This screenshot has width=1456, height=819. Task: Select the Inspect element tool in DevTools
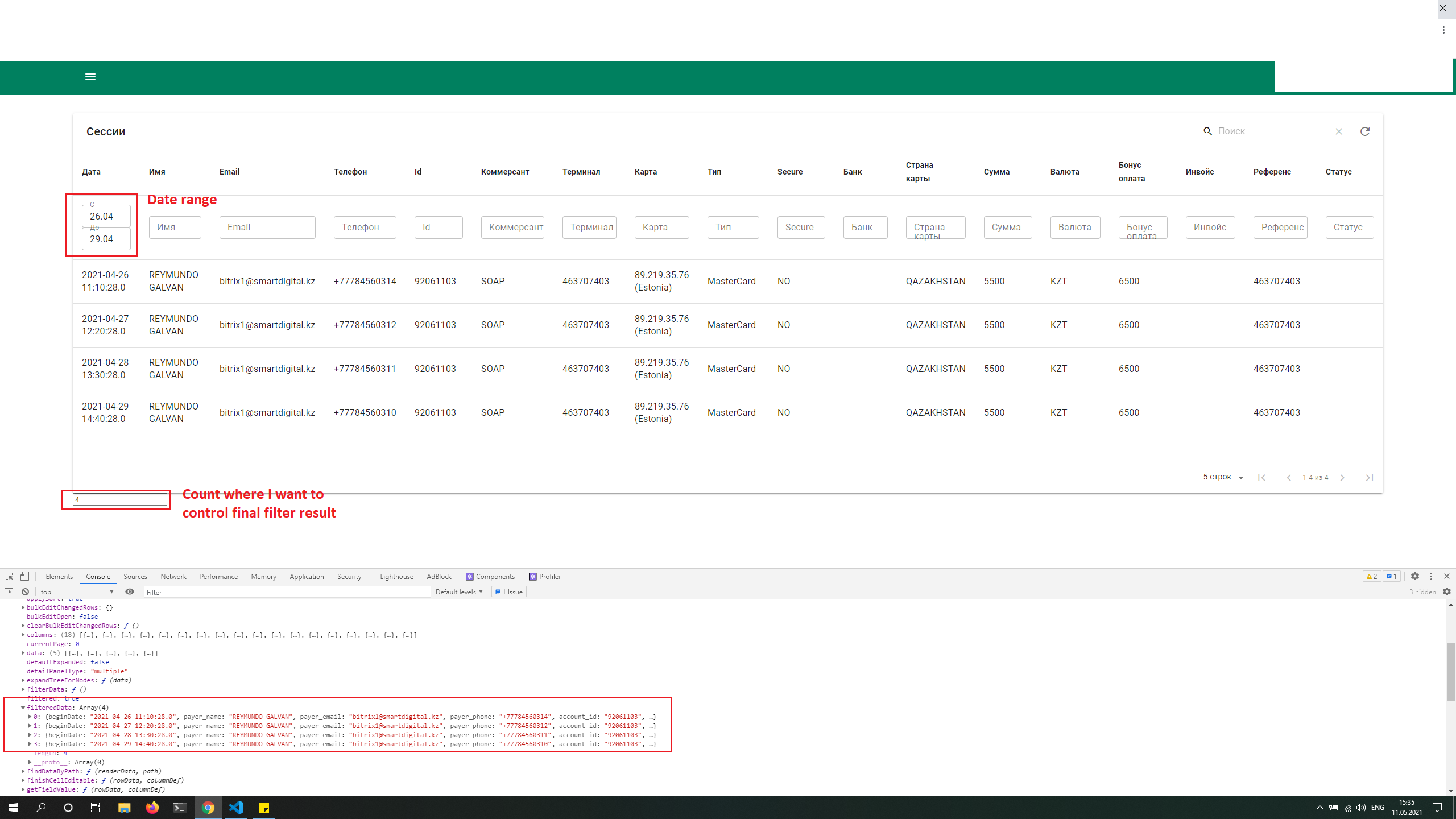pos(9,576)
